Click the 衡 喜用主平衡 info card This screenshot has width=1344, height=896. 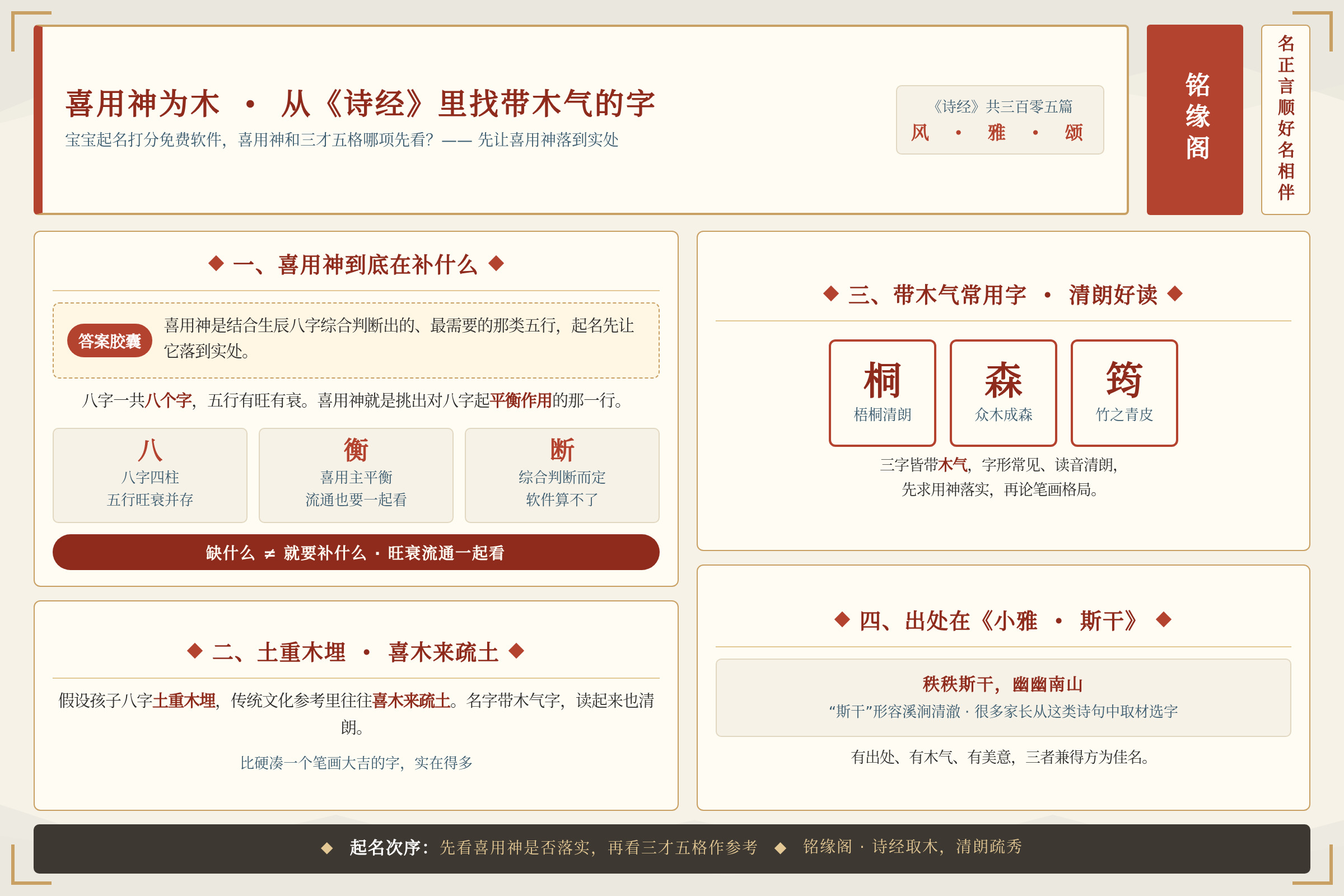(x=356, y=475)
